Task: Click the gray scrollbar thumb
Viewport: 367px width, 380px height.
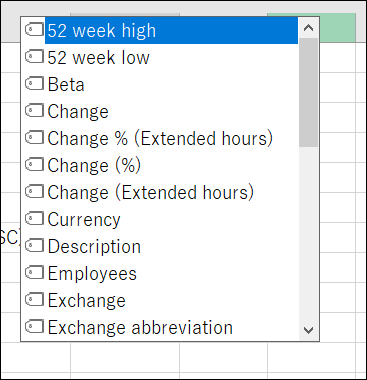Action: 308,92
